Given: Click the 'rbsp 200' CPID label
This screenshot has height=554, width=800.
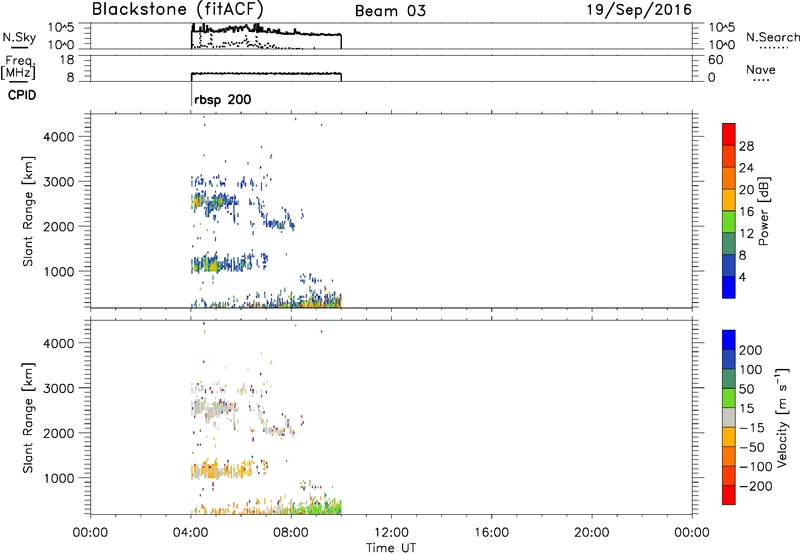Looking at the screenshot, I should tap(222, 99).
